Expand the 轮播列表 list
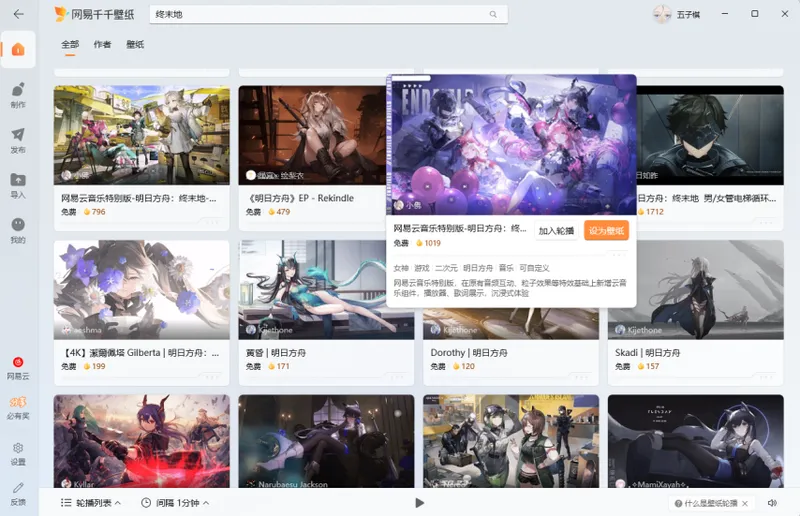This screenshot has height=516, width=800. tap(91, 503)
